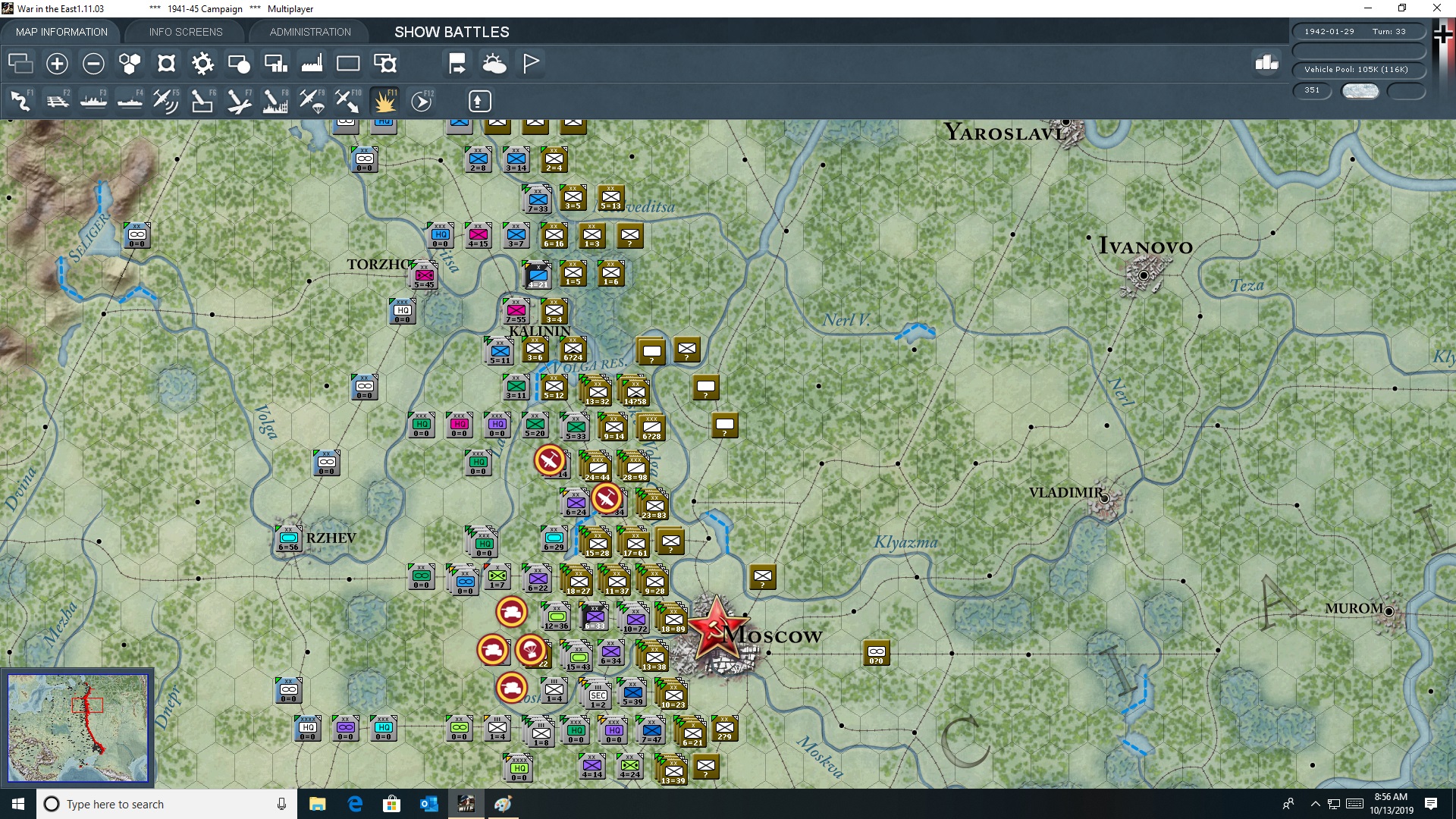Select the F3 naval transport mode icon
This screenshot has height=819, width=1456.
(x=93, y=100)
